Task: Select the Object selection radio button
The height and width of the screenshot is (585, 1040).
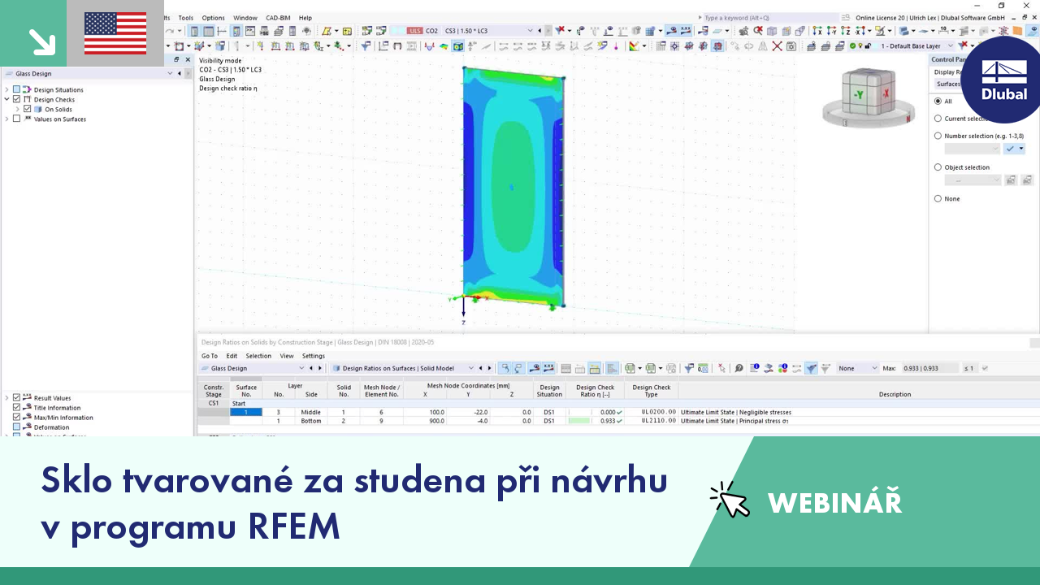Action: [938, 167]
